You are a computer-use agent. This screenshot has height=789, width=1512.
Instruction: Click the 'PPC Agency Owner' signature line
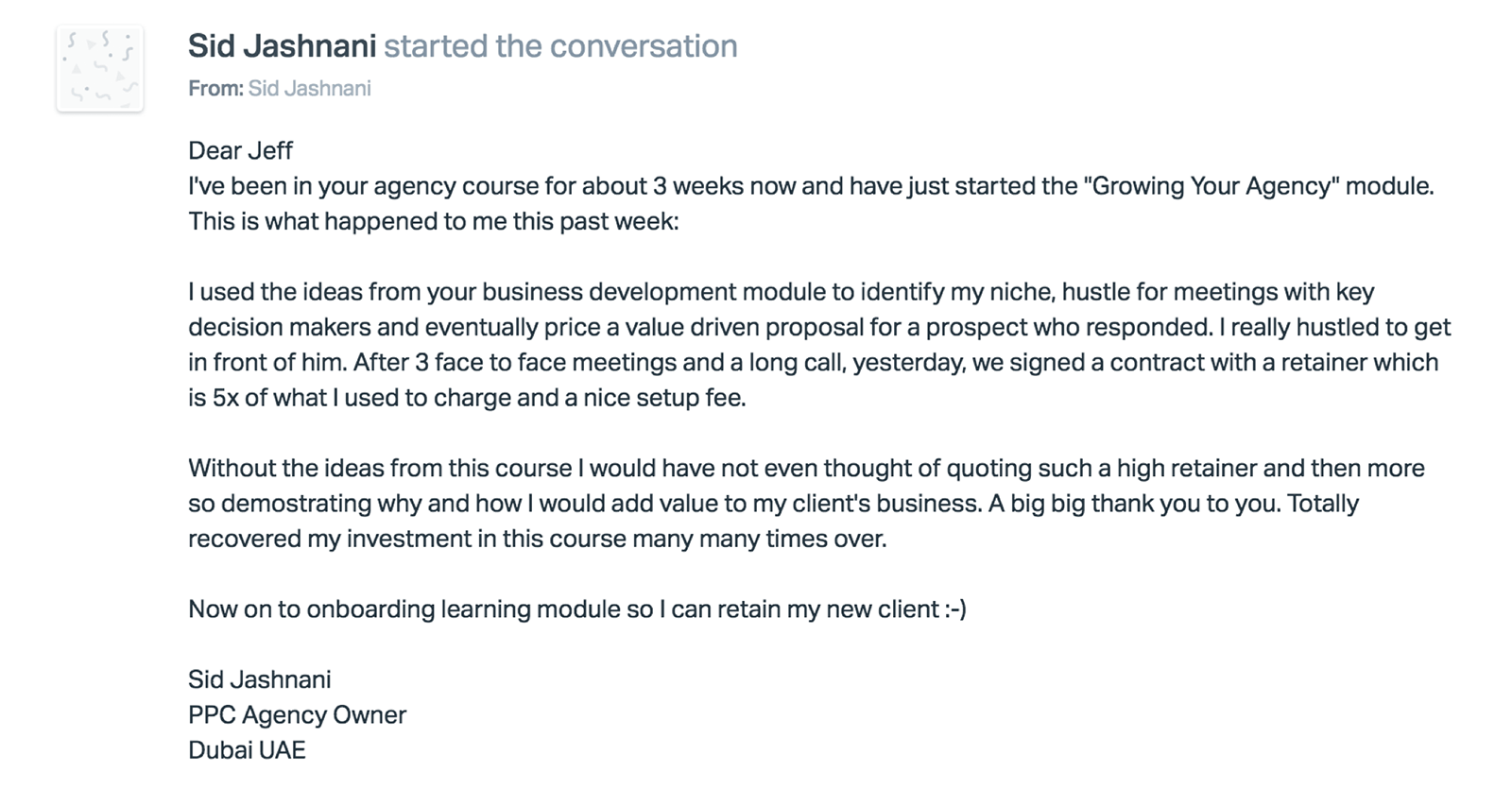[297, 715]
